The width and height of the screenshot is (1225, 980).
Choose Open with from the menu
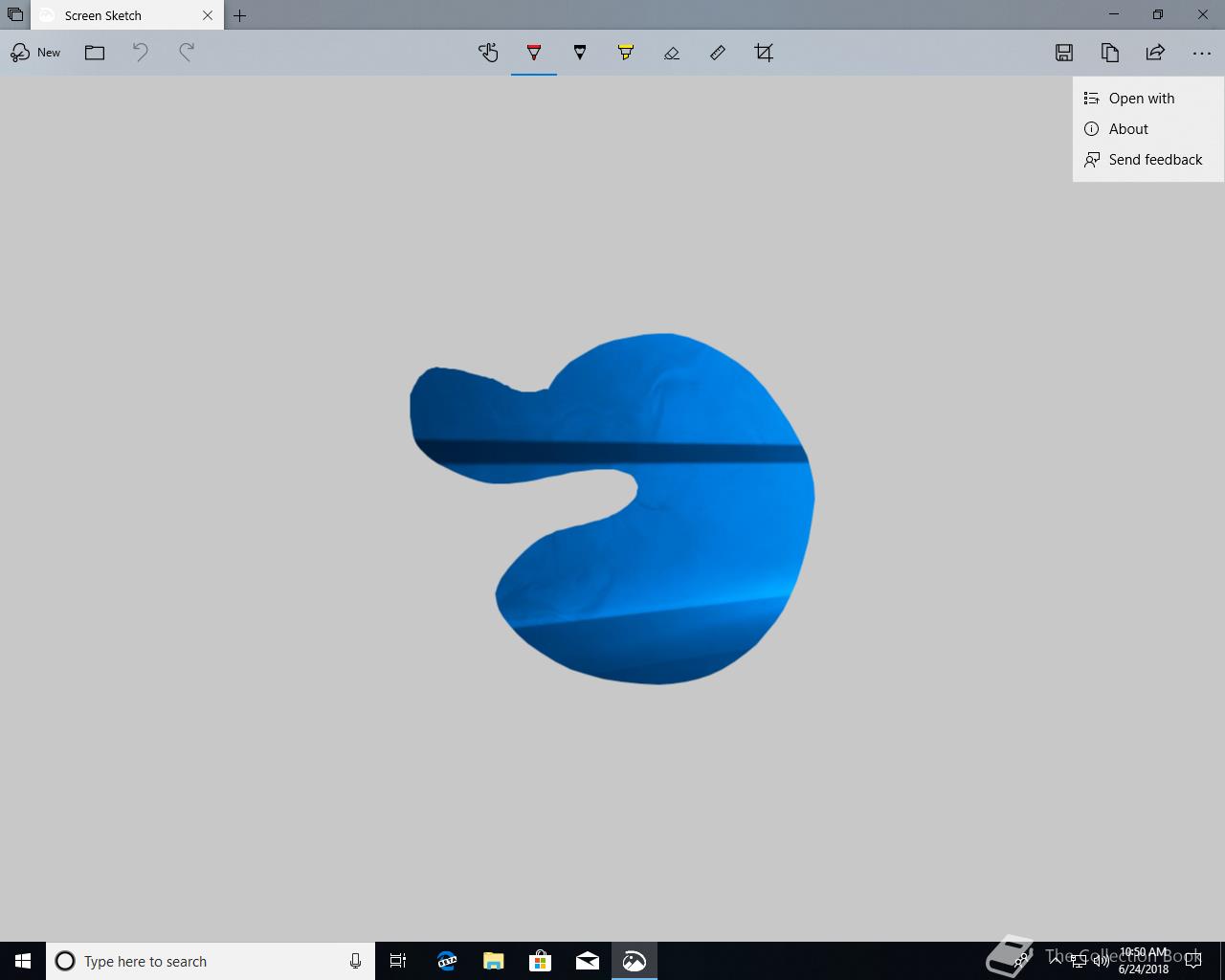[1148, 99]
